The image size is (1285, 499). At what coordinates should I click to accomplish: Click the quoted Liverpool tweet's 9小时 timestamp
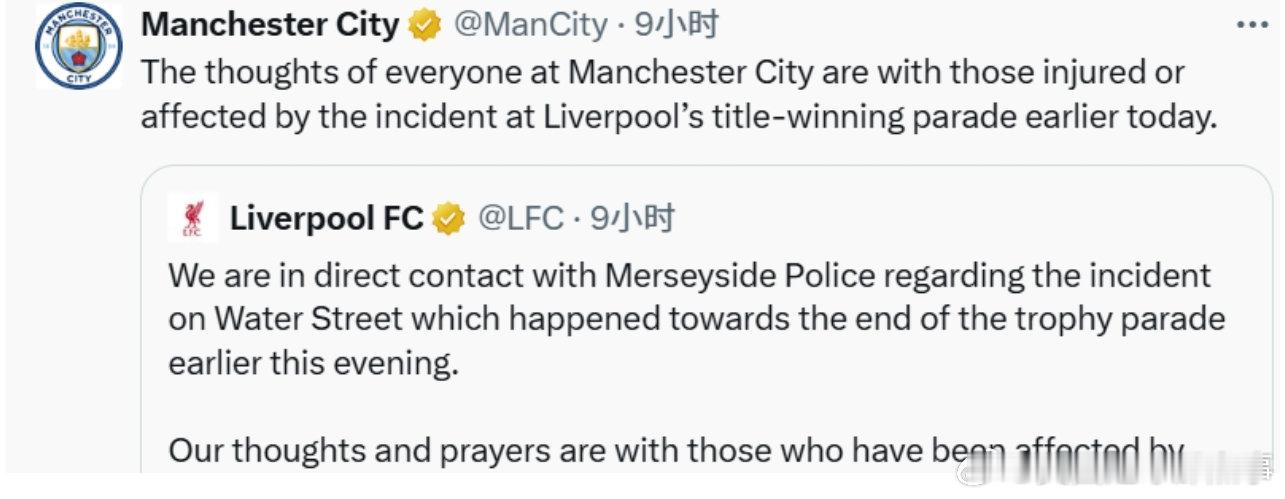pyautogui.click(x=633, y=218)
